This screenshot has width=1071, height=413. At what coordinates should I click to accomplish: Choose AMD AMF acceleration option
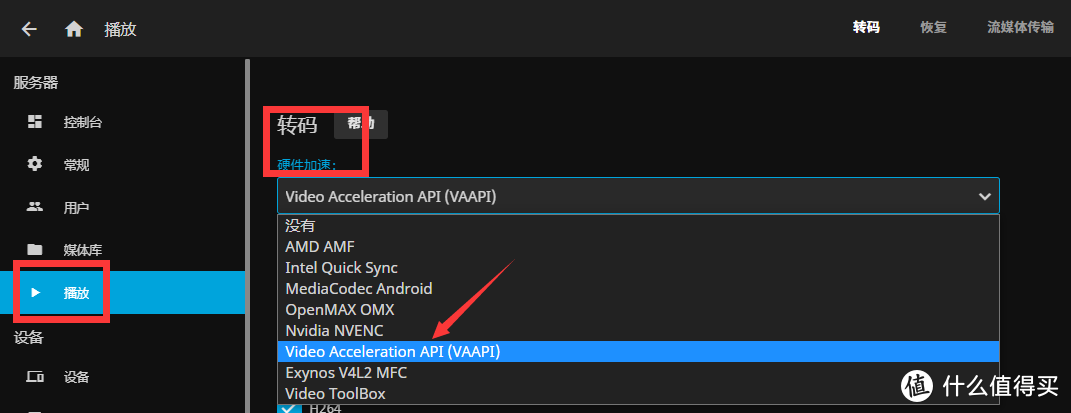coord(638,246)
